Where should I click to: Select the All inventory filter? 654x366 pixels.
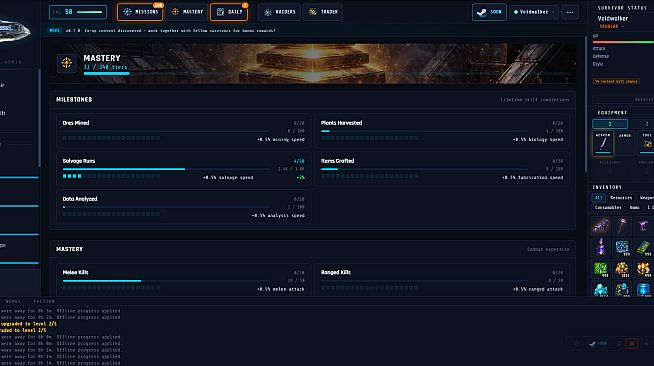coord(599,198)
